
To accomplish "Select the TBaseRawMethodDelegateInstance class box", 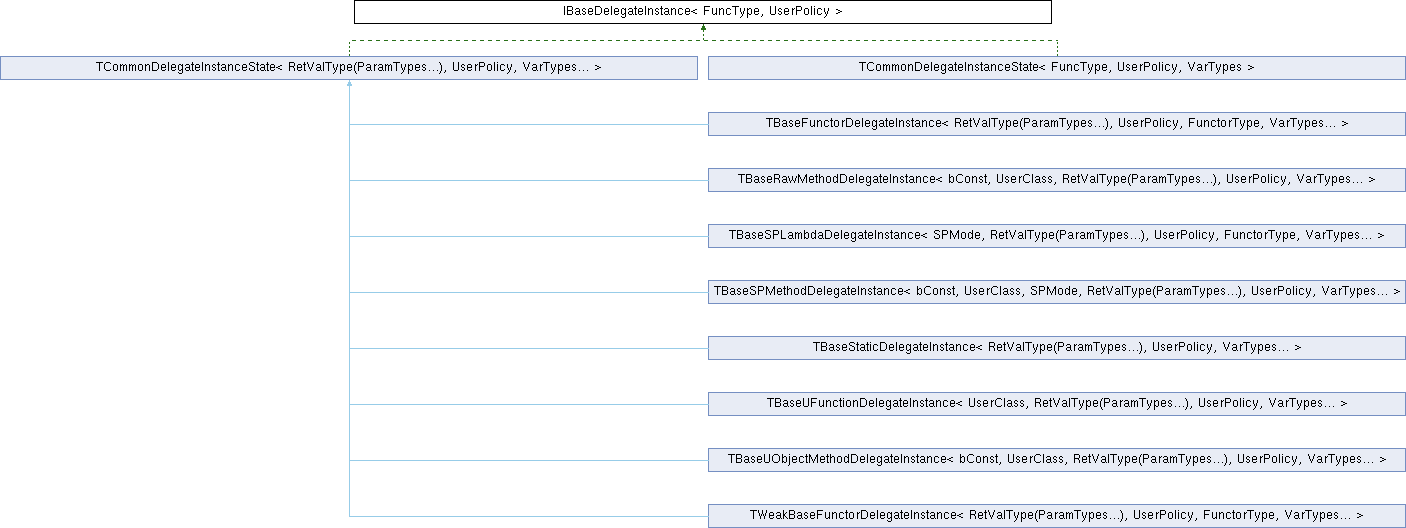I will [1056, 180].
